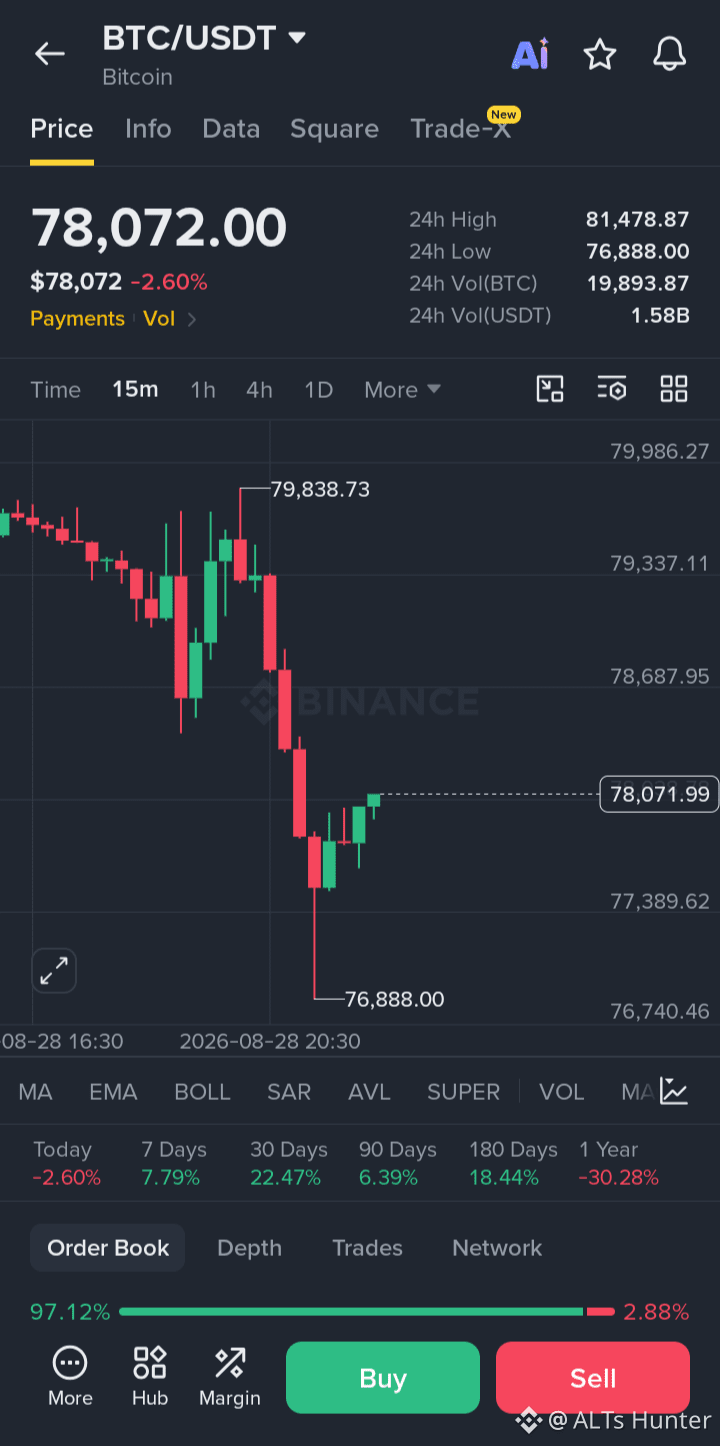Select the Time chart interval
The width and height of the screenshot is (720, 1446).
(x=55, y=390)
